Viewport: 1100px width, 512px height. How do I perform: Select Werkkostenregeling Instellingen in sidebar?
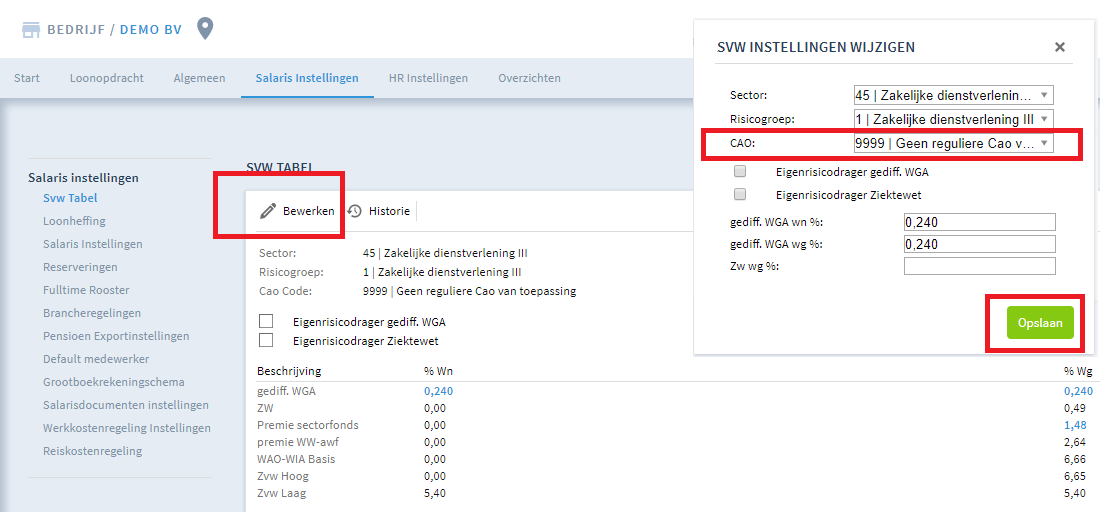pyautogui.click(x=127, y=428)
